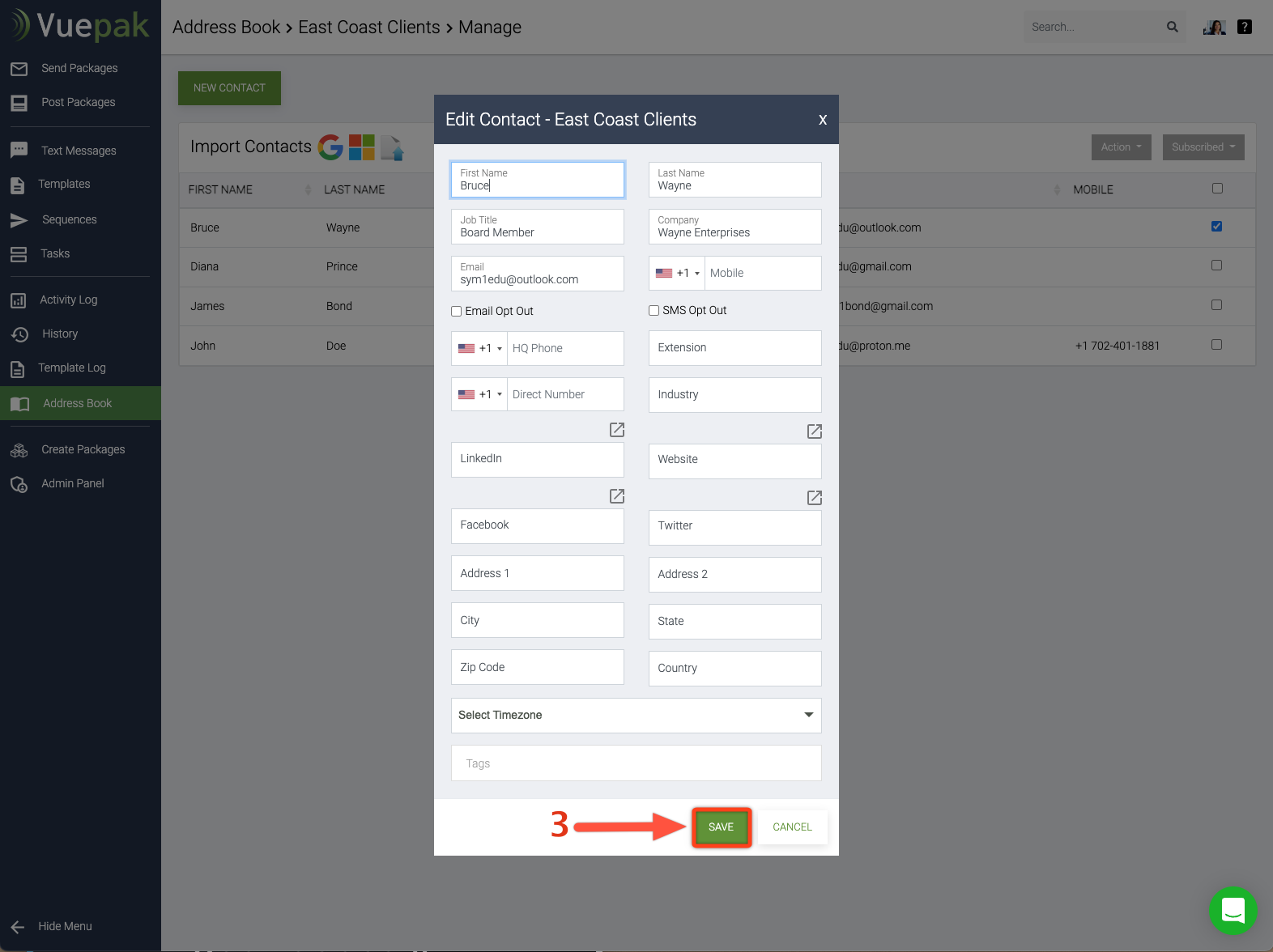Click the search magnifier icon
1273x952 pixels.
pyautogui.click(x=1172, y=27)
